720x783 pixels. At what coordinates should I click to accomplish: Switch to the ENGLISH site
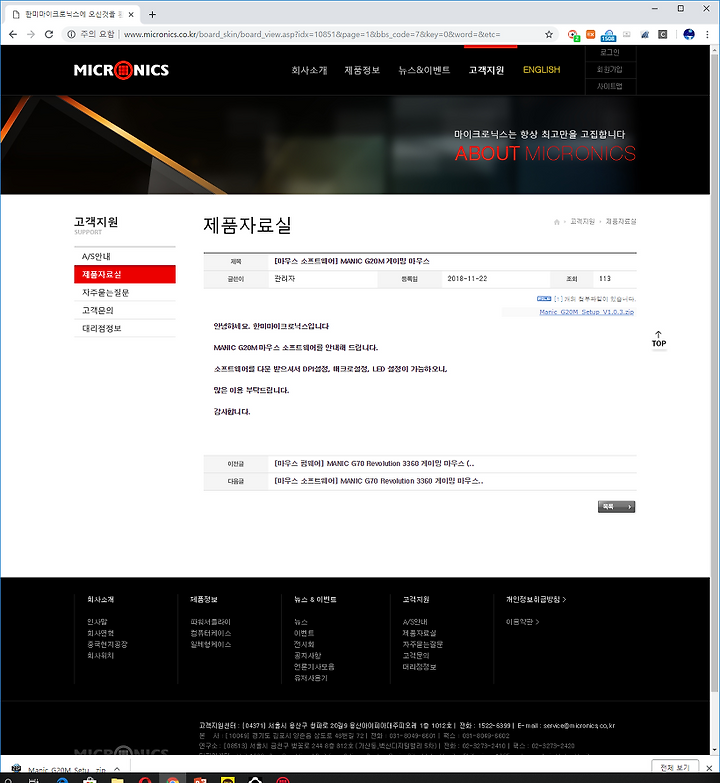(541, 70)
